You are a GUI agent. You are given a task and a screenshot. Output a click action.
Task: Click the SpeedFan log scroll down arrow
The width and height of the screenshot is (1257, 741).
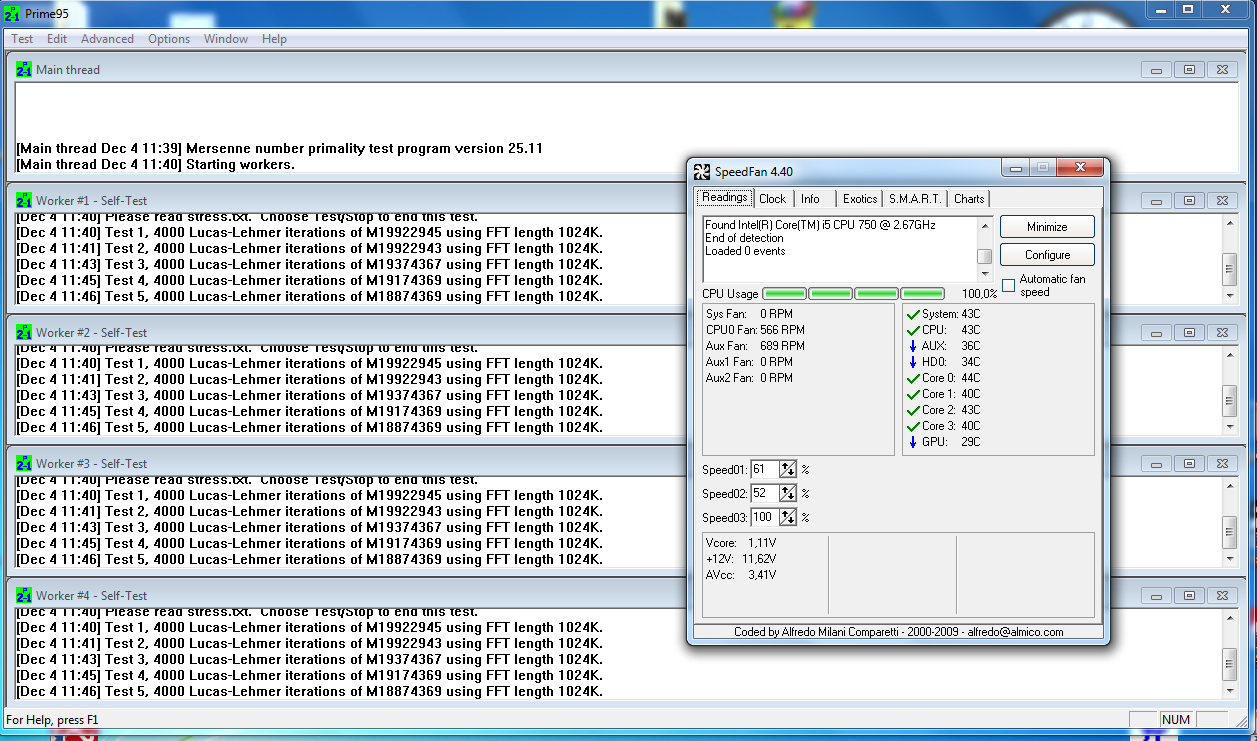click(x=985, y=273)
